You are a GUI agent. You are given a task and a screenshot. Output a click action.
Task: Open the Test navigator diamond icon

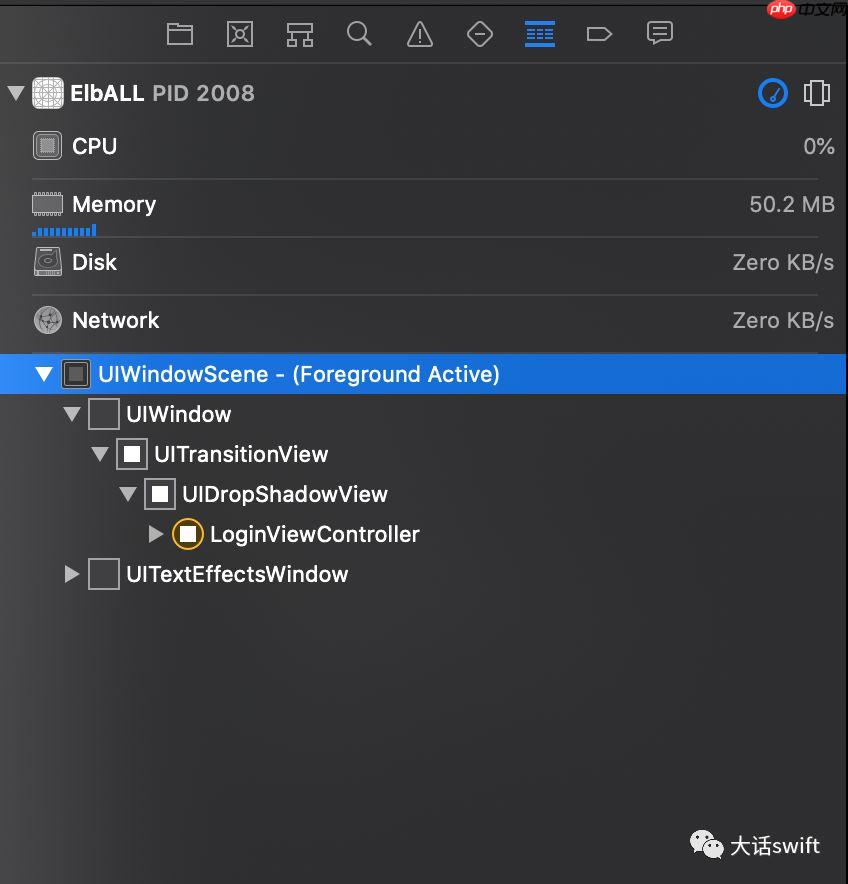pyautogui.click(x=480, y=34)
